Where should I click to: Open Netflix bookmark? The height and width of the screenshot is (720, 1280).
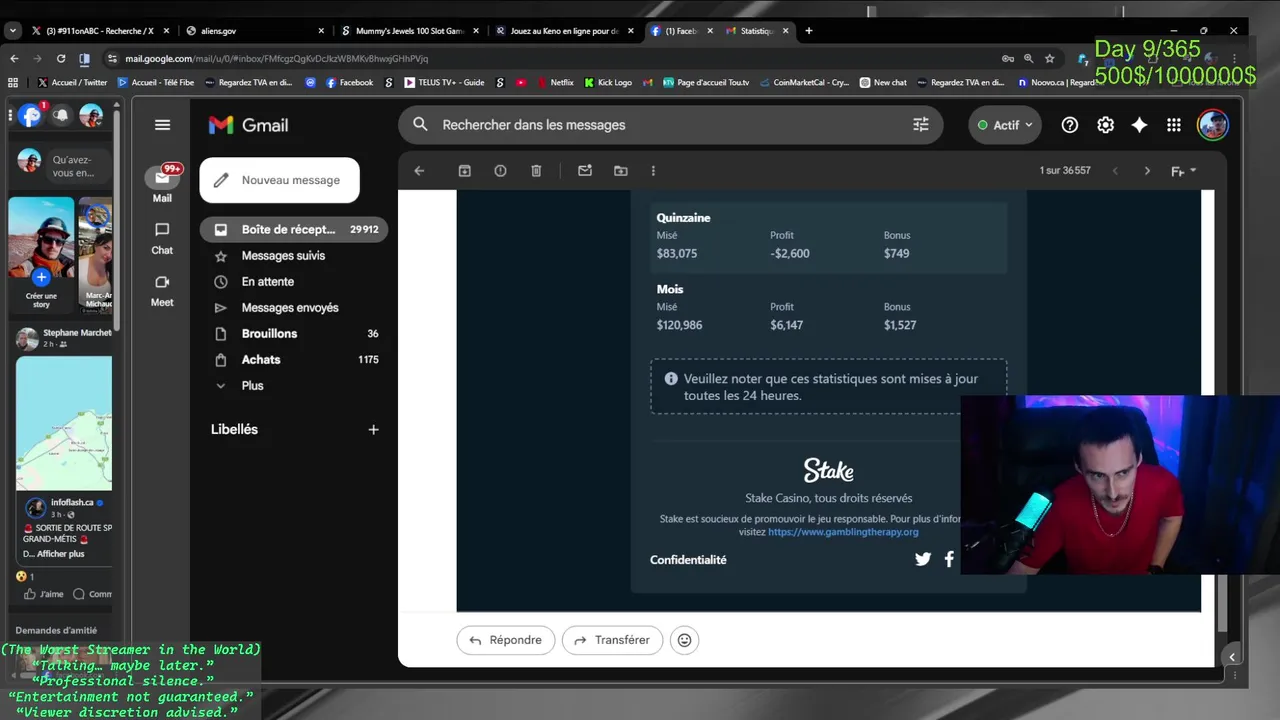(x=555, y=83)
